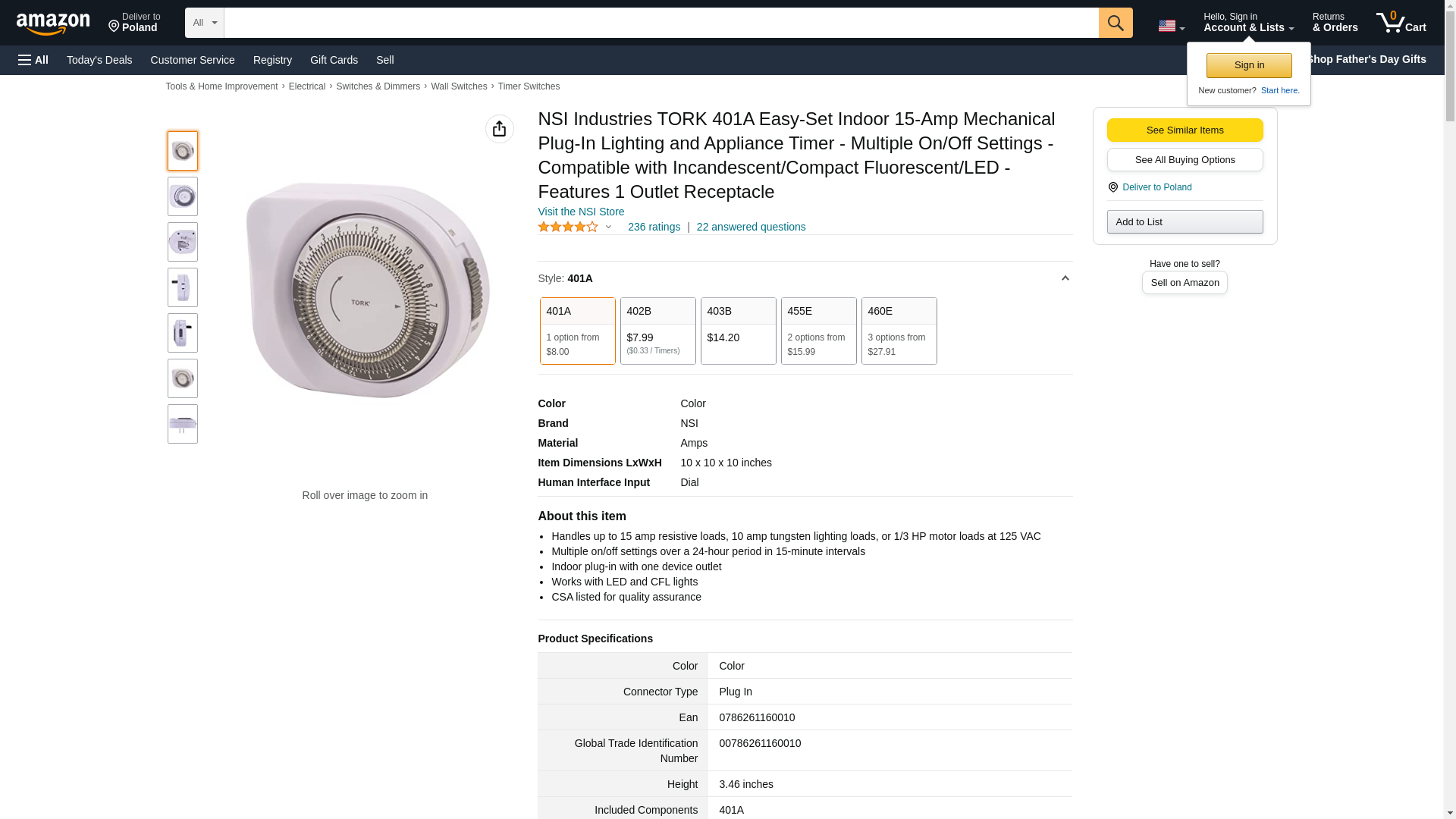Open Gift Cards nav item
1456x819 pixels.
pyautogui.click(x=334, y=60)
